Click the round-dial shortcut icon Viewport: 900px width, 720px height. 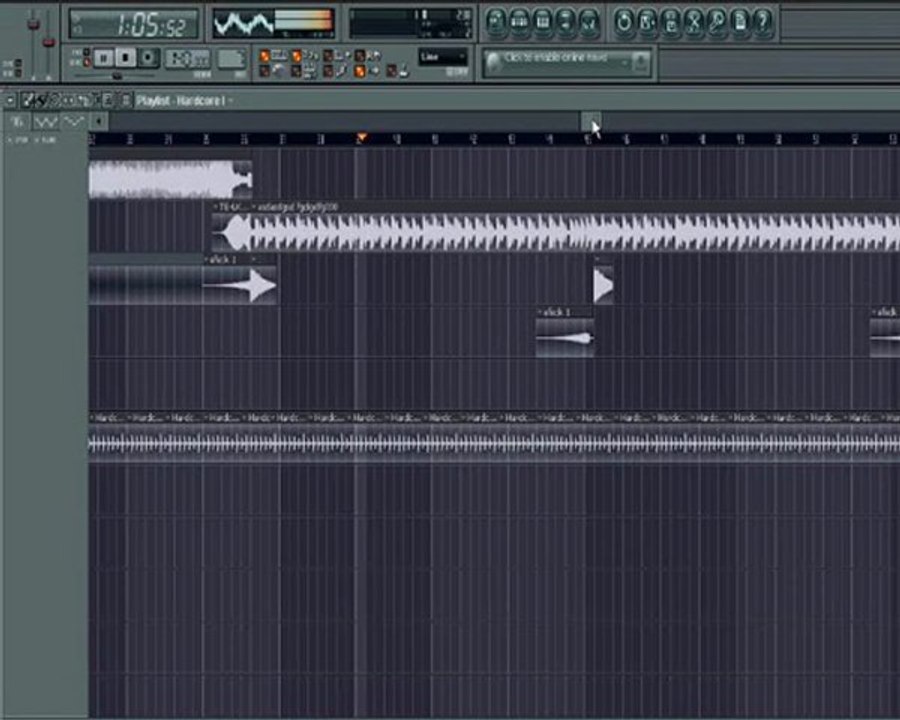[623, 22]
